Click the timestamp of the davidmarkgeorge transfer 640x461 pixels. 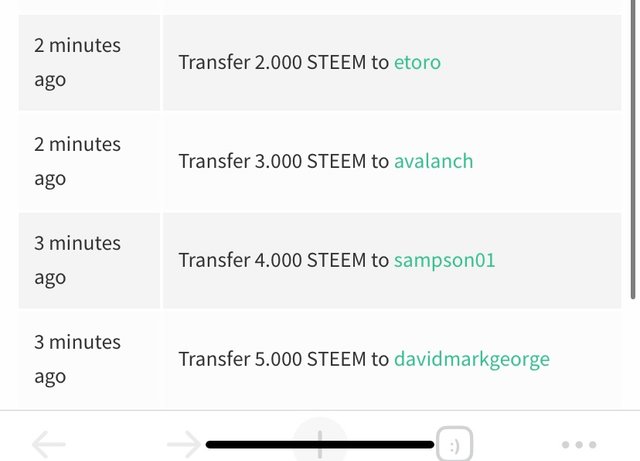point(77,359)
